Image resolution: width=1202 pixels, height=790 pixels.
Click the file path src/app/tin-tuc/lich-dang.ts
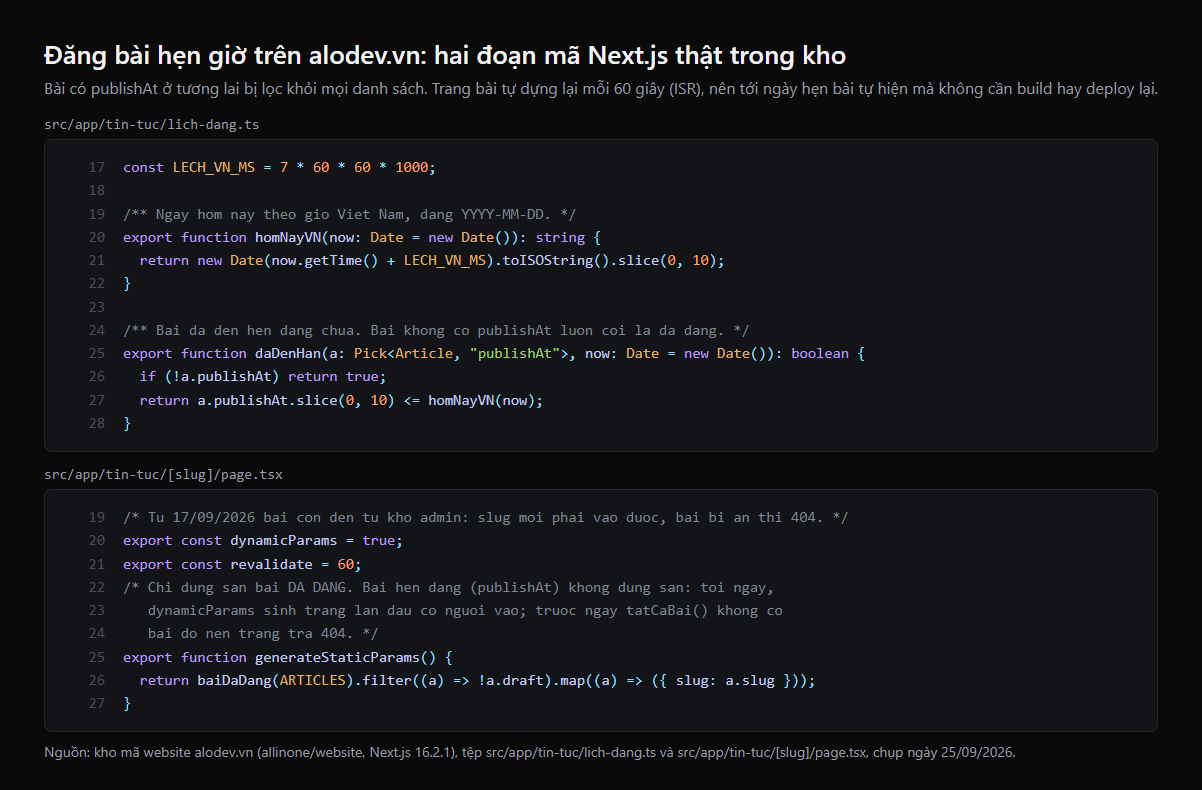[153, 124]
